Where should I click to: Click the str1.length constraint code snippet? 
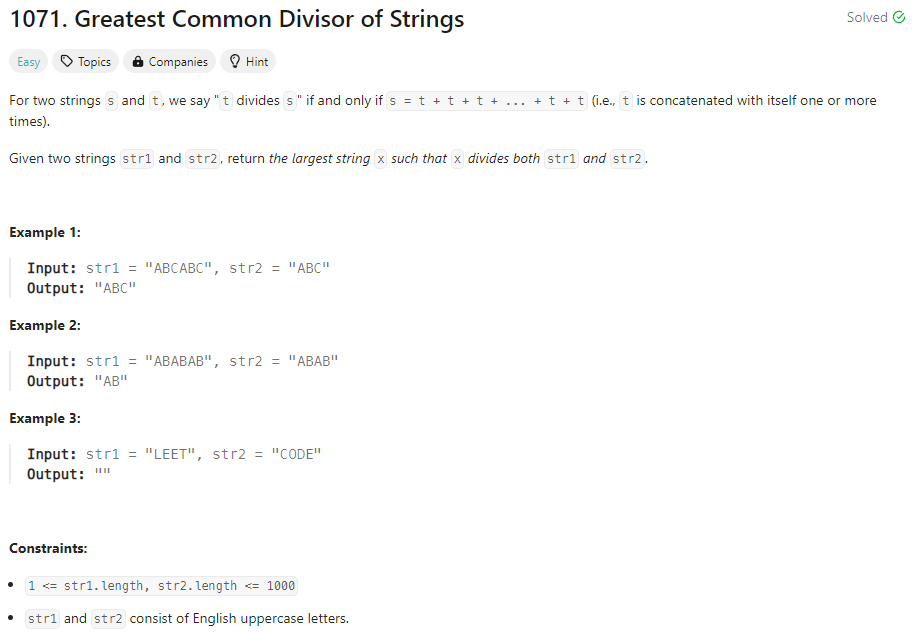point(161,586)
